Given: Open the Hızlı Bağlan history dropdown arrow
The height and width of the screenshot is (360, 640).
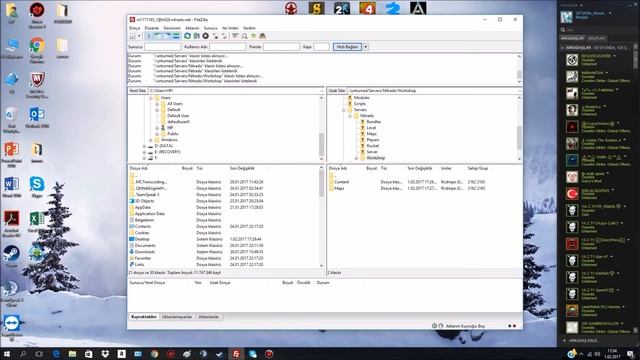Looking at the screenshot, I should pos(366,47).
